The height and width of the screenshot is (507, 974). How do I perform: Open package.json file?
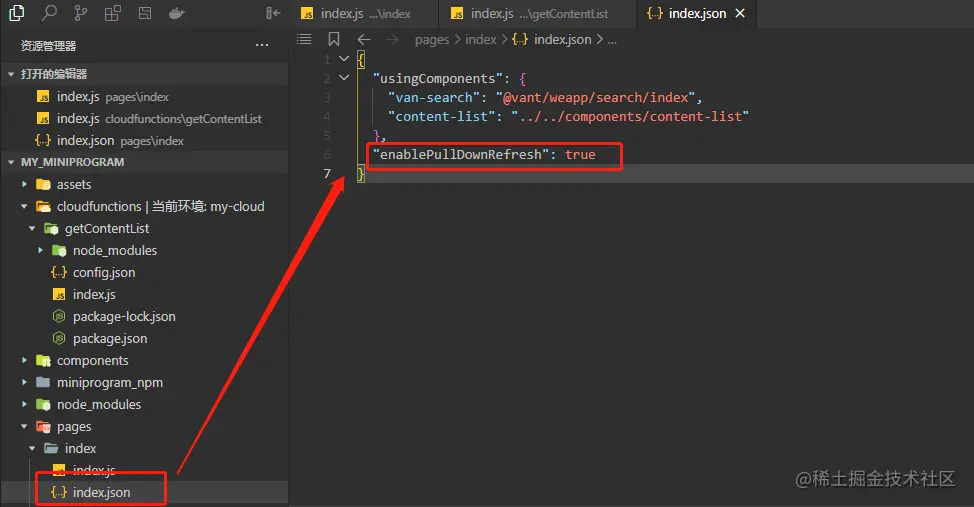pyautogui.click(x=144, y=339)
